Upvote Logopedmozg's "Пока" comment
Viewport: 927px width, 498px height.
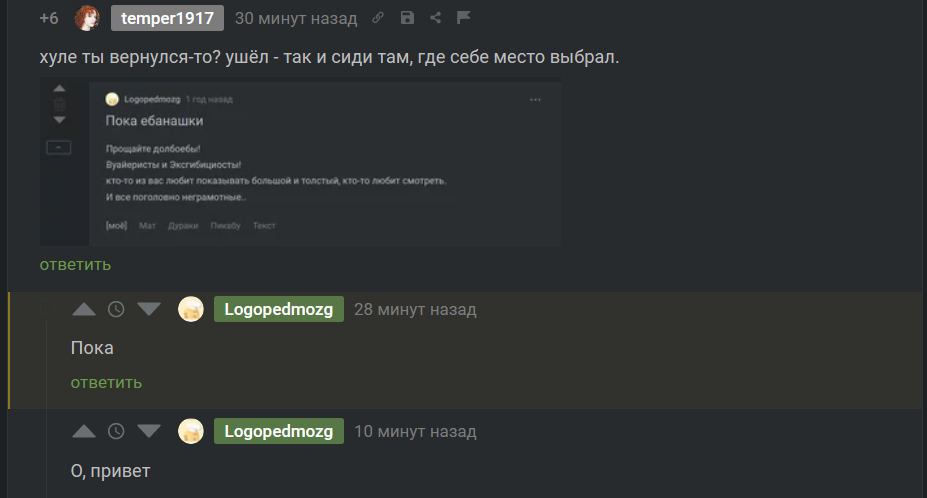coord(84,309)
